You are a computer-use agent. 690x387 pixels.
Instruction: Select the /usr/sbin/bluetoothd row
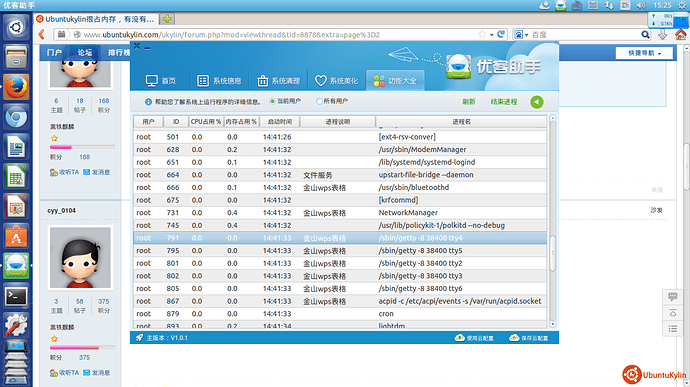[x=340, y=188]
